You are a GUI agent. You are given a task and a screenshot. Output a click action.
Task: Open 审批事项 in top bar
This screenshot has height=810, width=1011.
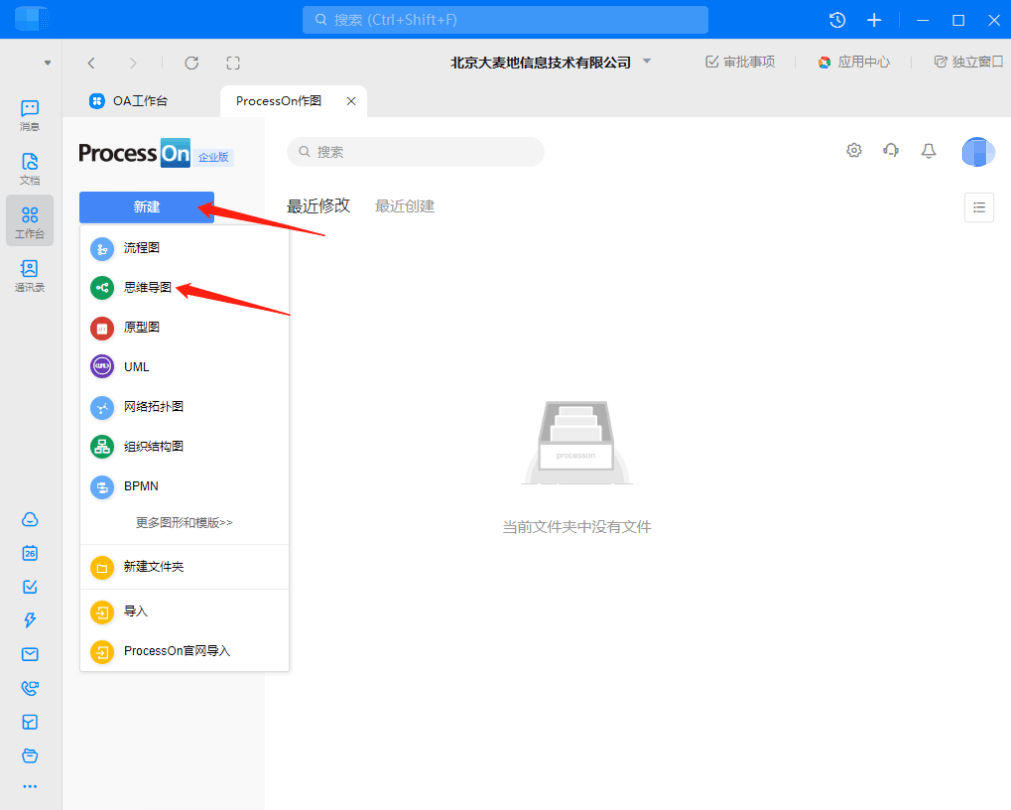click(x=740, y=62)
